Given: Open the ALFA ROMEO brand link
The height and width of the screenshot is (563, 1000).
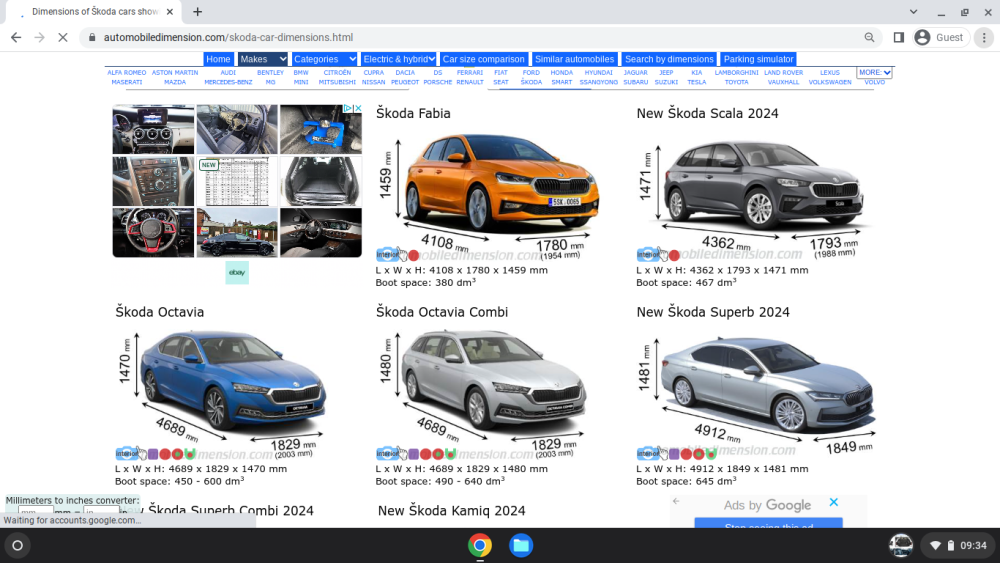Looking at the screenshot, I should pos(127,73).
